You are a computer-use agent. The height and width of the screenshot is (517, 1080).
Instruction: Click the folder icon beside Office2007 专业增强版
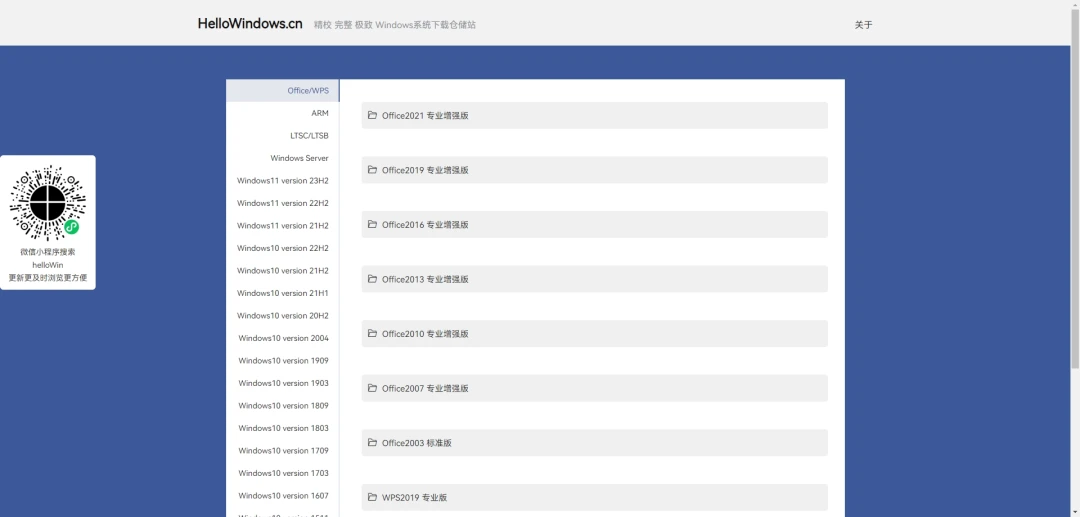click(x=373, y=388)
